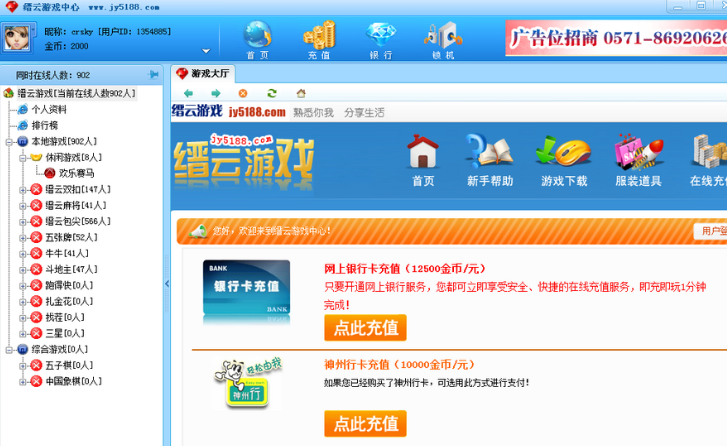Collapse the 综合游戏 tree node
The height and width of the screenshot is (446, 727).
[x=9, y=350]
